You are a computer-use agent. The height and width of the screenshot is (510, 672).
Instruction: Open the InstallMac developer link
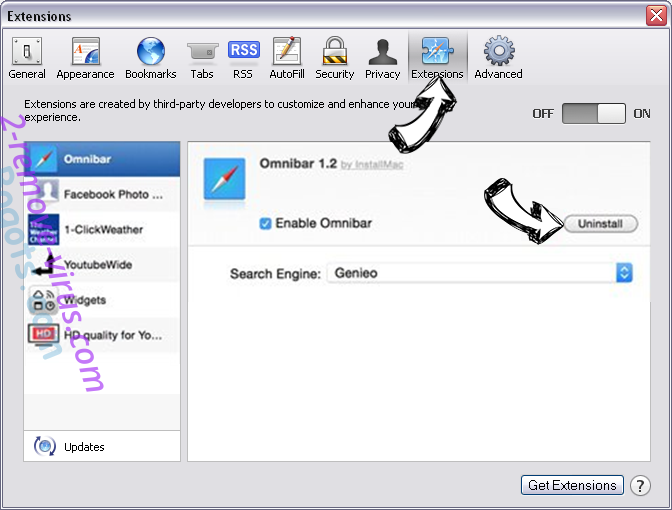point(372,165)
